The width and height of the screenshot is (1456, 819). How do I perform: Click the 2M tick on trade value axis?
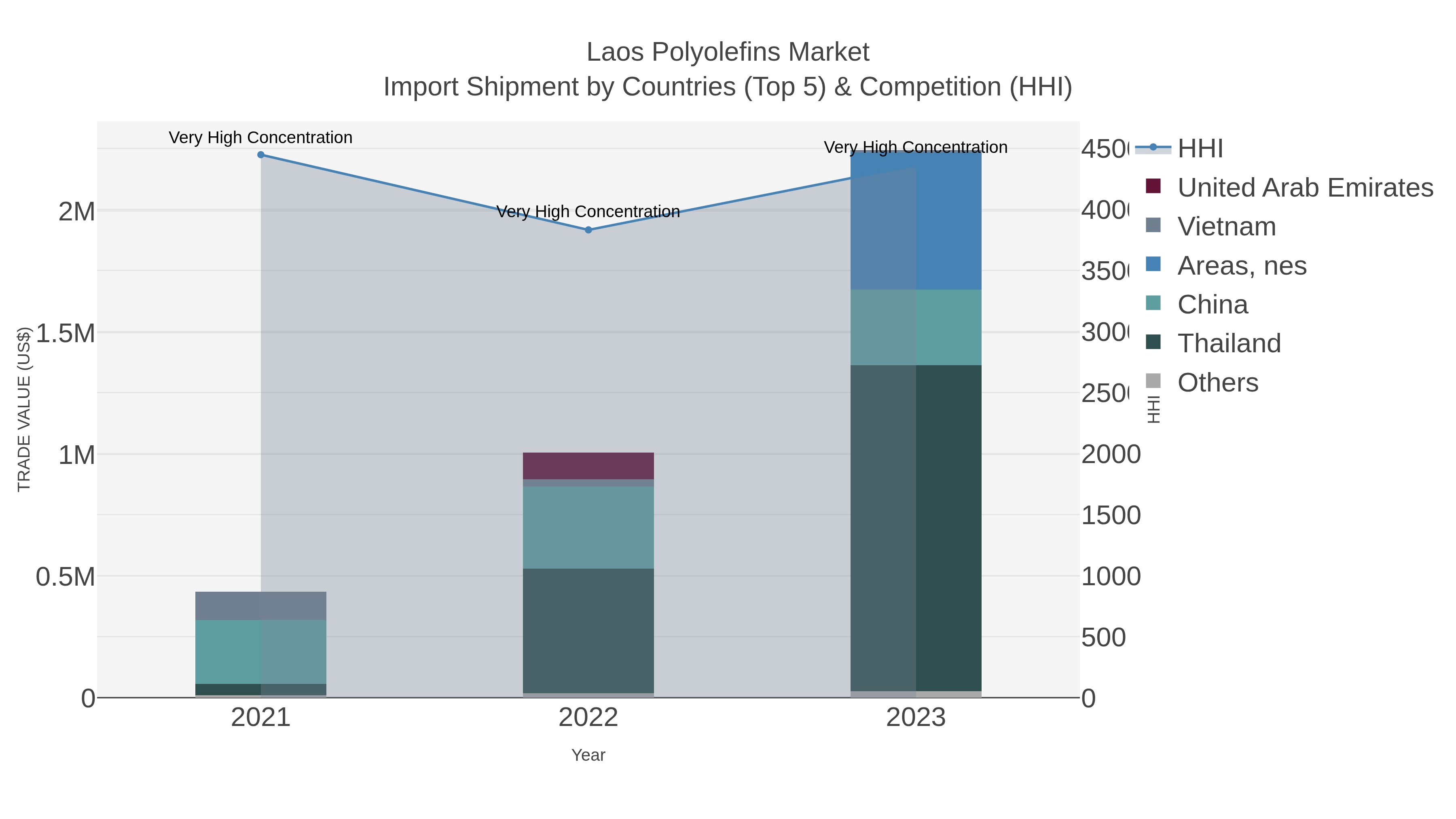point(77,212)
